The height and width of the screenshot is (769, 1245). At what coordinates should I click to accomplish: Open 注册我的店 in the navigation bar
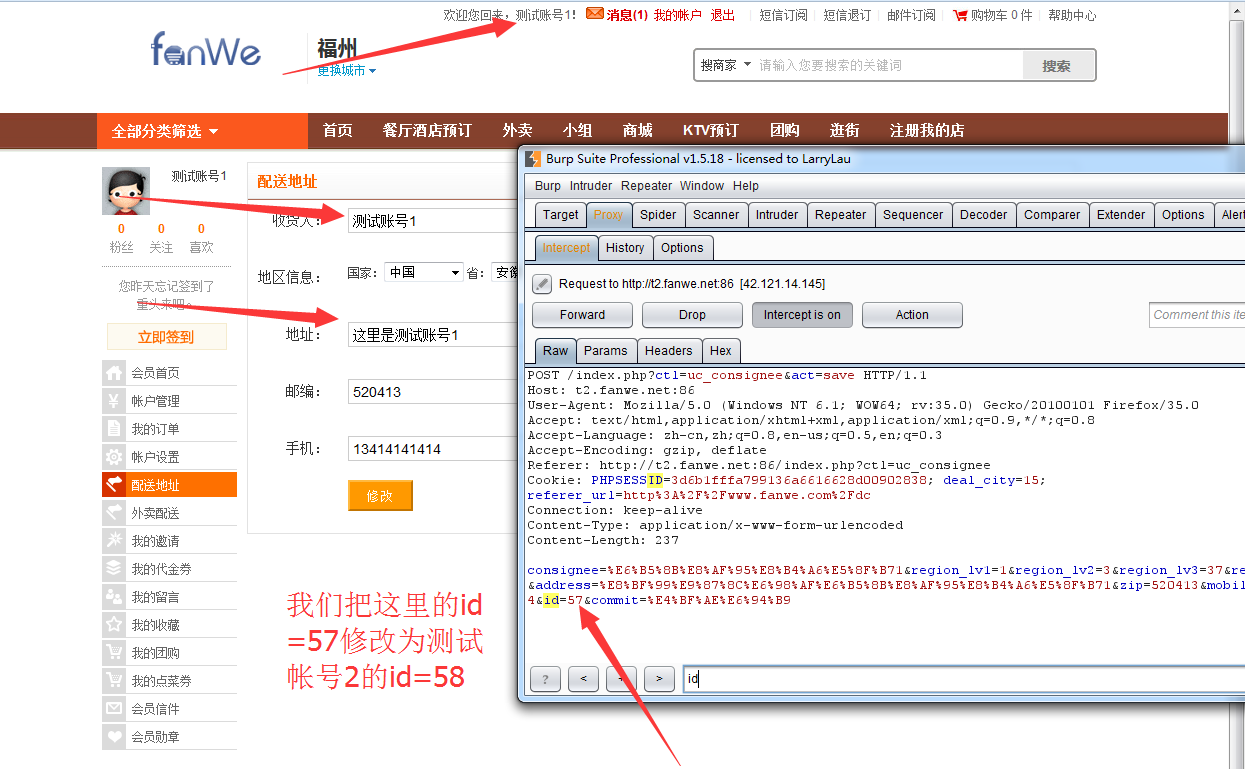click(x=927, y=131)
